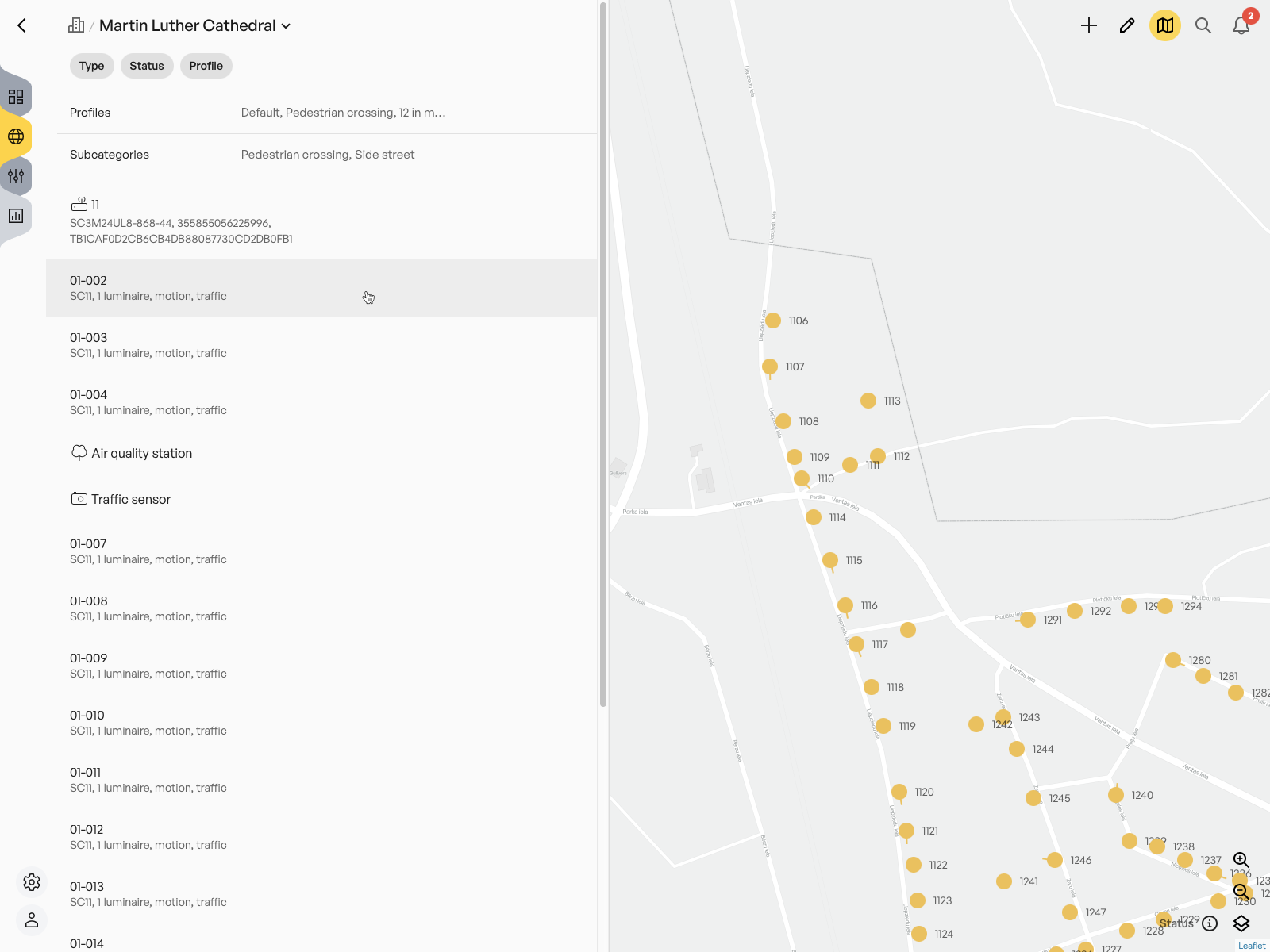The height and width of the screenshot is (952, 1270).
Task: Open the search icon in the top toolbar
Action: pos(1203,25)
